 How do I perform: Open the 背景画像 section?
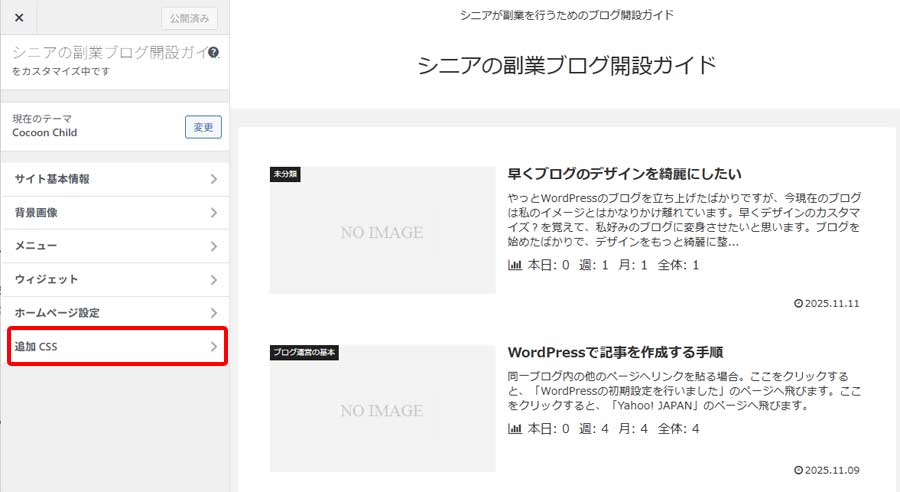(x=115, y=213)
